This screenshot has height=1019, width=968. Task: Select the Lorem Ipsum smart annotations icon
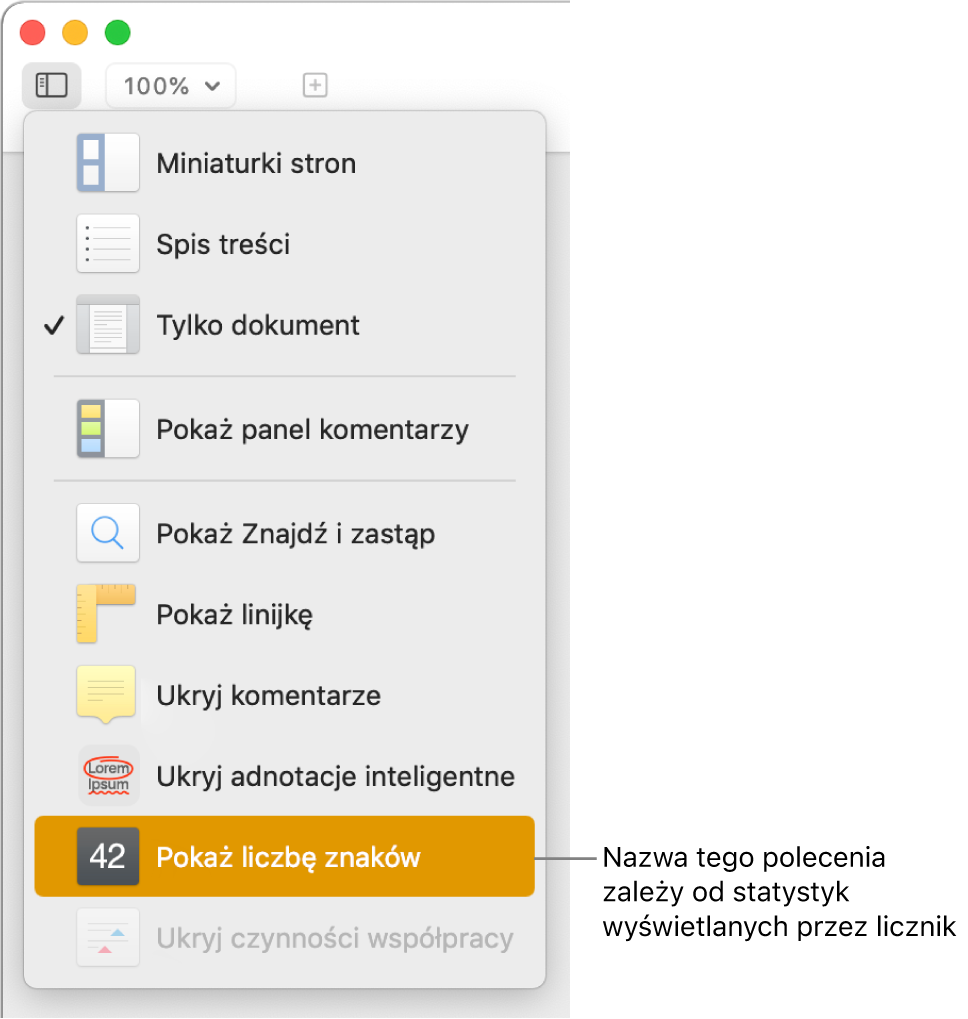[107, 776]
